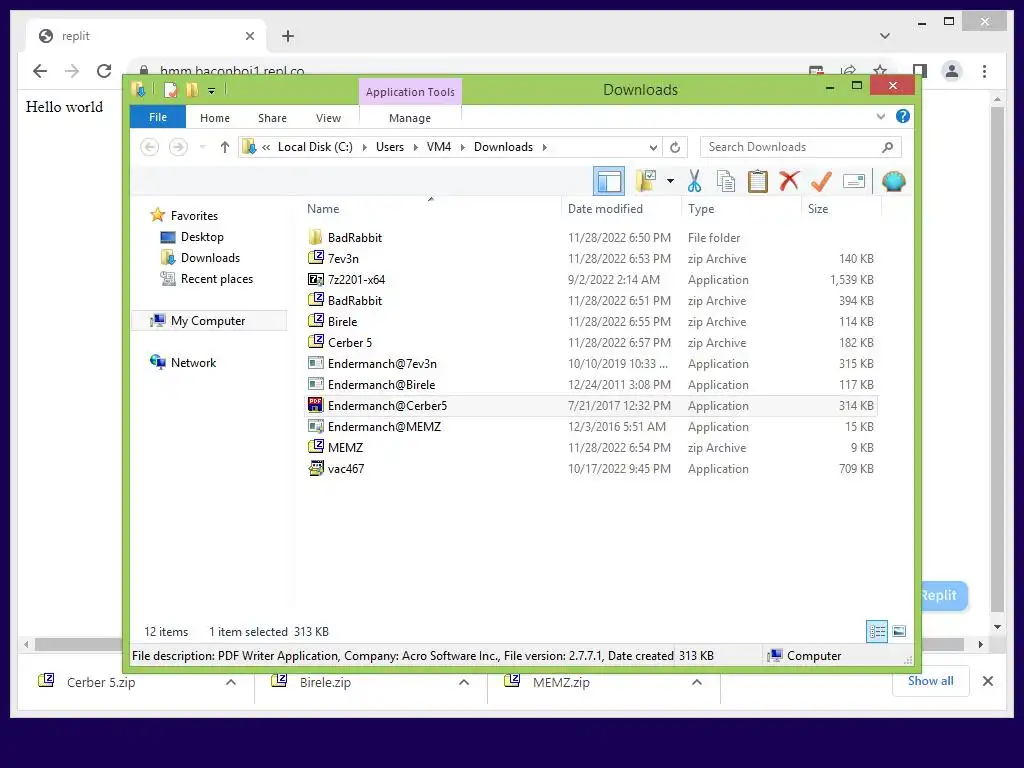The image size is (1024, 768).
Task: Open the Customize Quick Access Toolbar dropdown
Action: (x=212, y=91)
